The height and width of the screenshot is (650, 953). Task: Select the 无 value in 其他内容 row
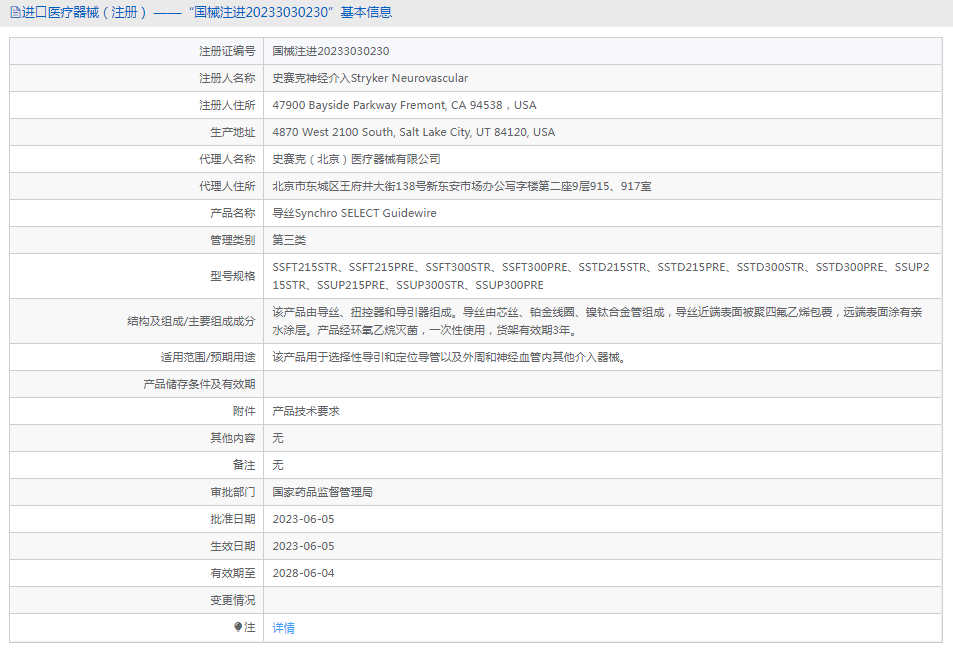point(278,438)
